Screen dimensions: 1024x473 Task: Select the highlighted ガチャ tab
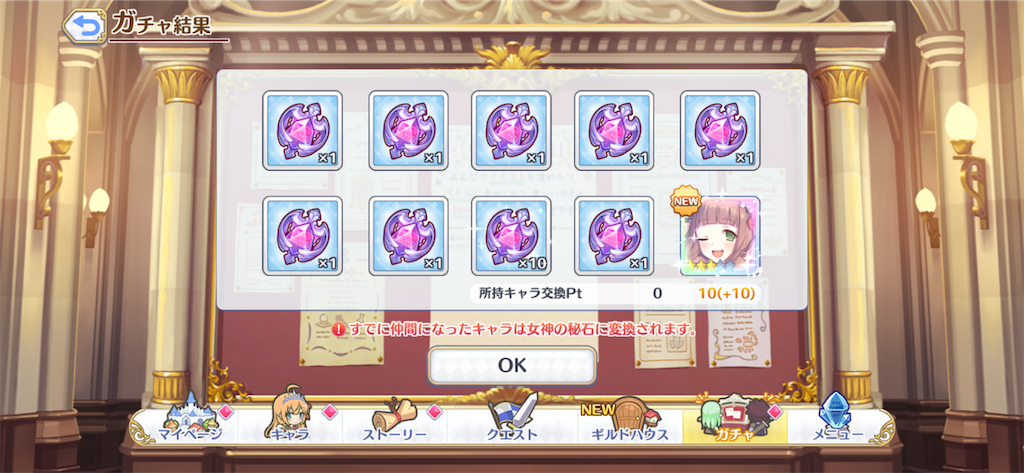pyautogui.click(x=735, y=425)
